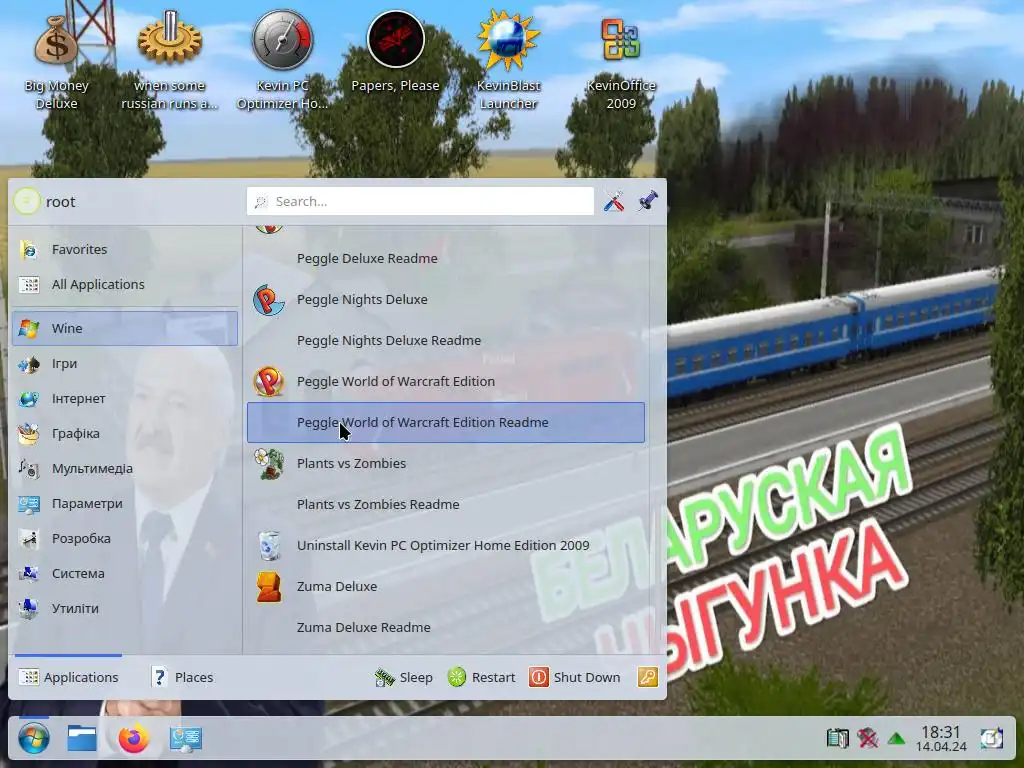Open the gear-shaped 'when some russian runs a...' desktop icon
The image size is (1024, 768).
pos(169,62)
